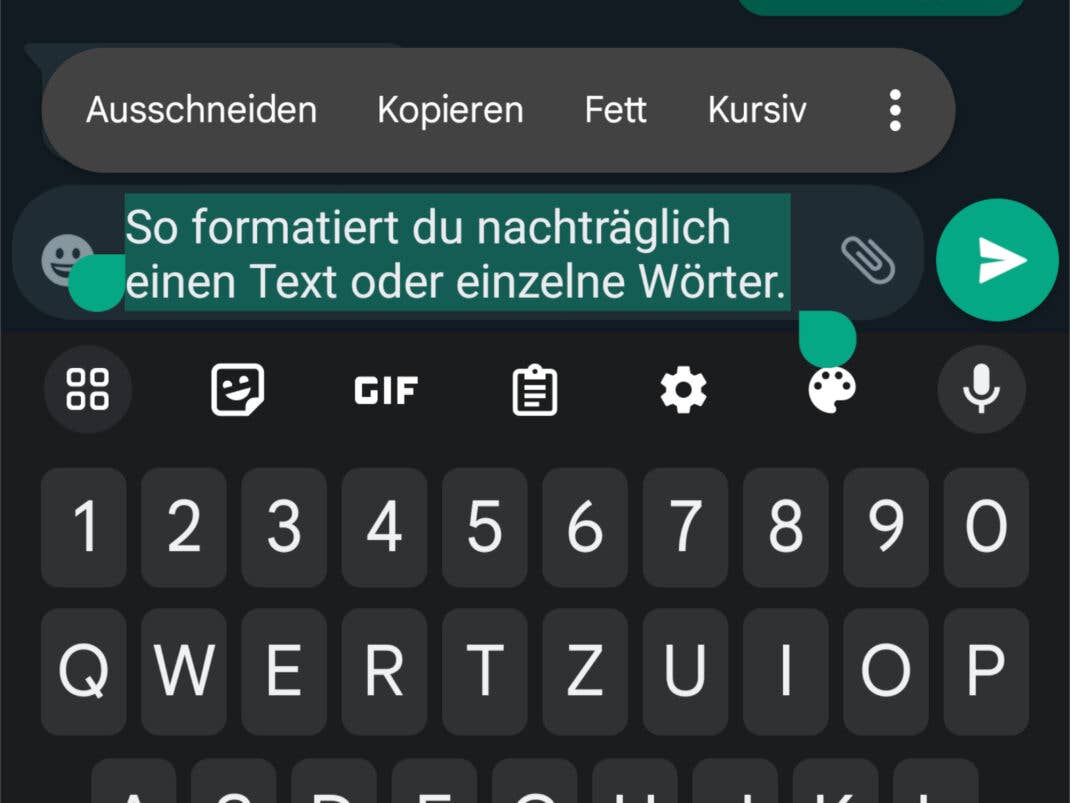1070x803 pixels.
Task: Open the keyboard clipboard icon
Action: [534, 390]
